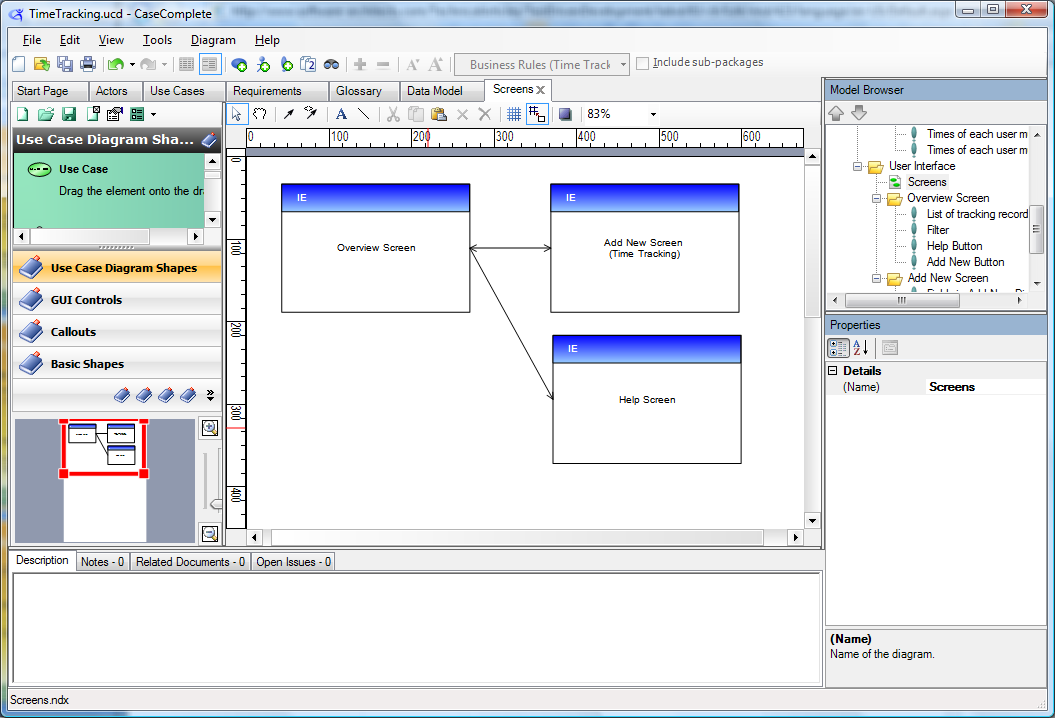
Task: Click the Add Actor toolbar icon
Action: [x=263, y=65]
